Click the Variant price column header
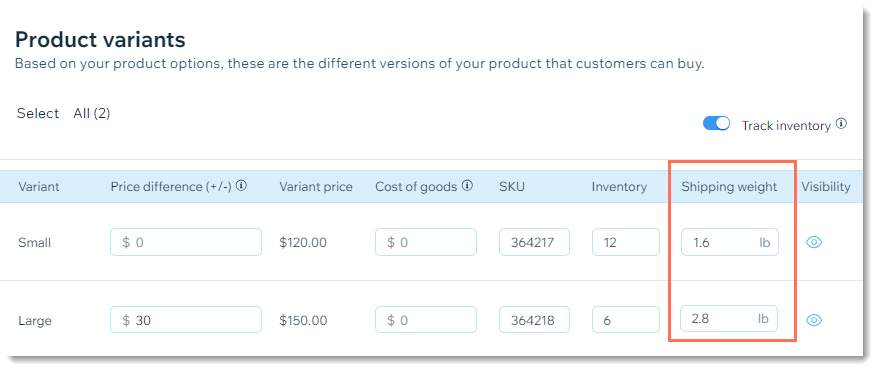Image resolution: width=878 pixels, height=371 pixels. pyautogui.click(x=316, y=187)
